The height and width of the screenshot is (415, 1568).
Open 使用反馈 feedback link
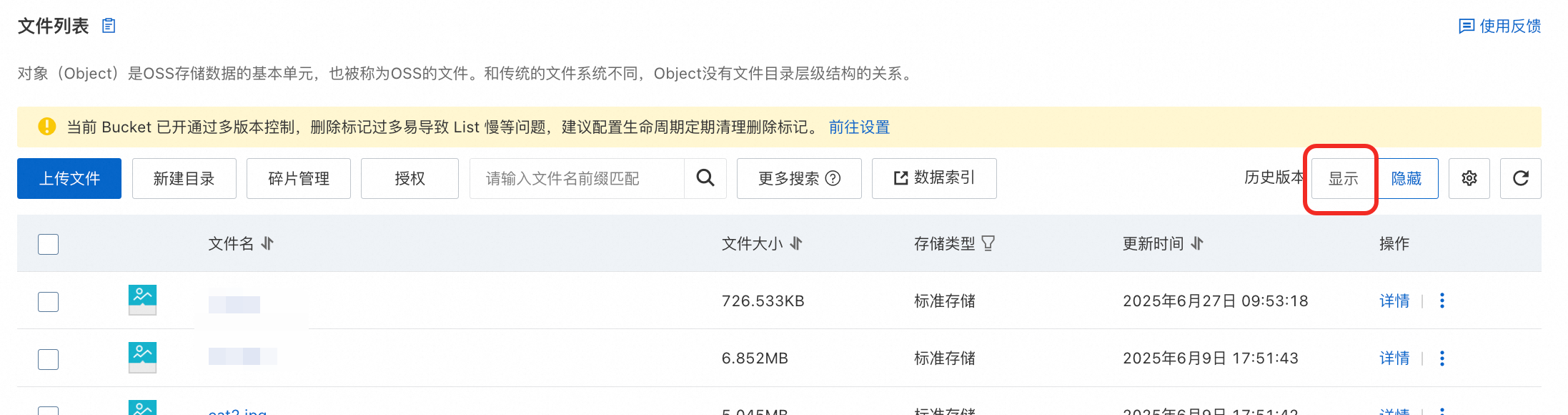point(1499,26)
